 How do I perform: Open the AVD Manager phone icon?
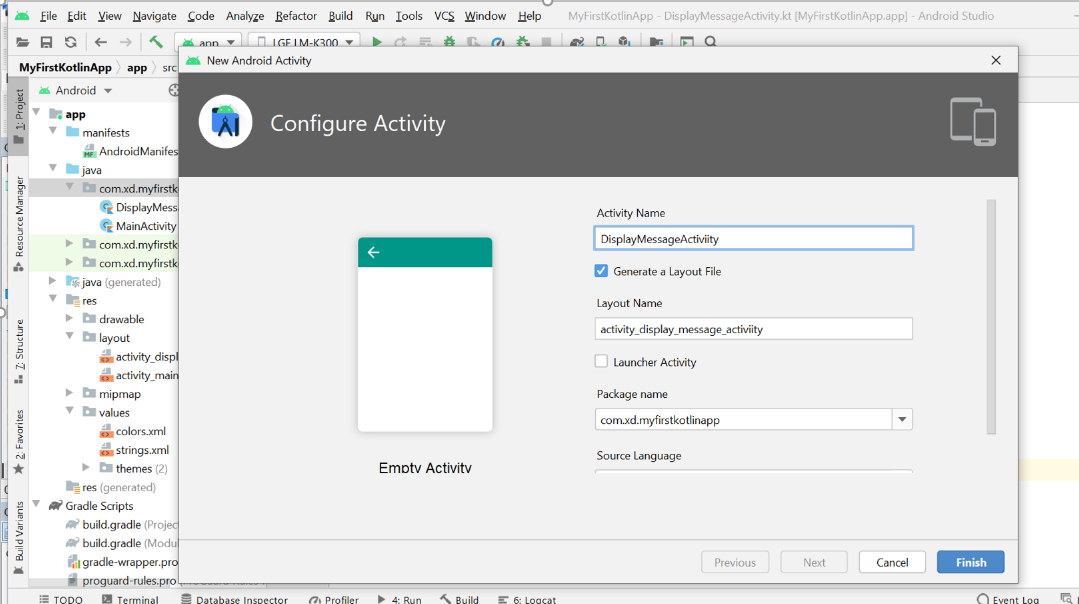[601, 42]
